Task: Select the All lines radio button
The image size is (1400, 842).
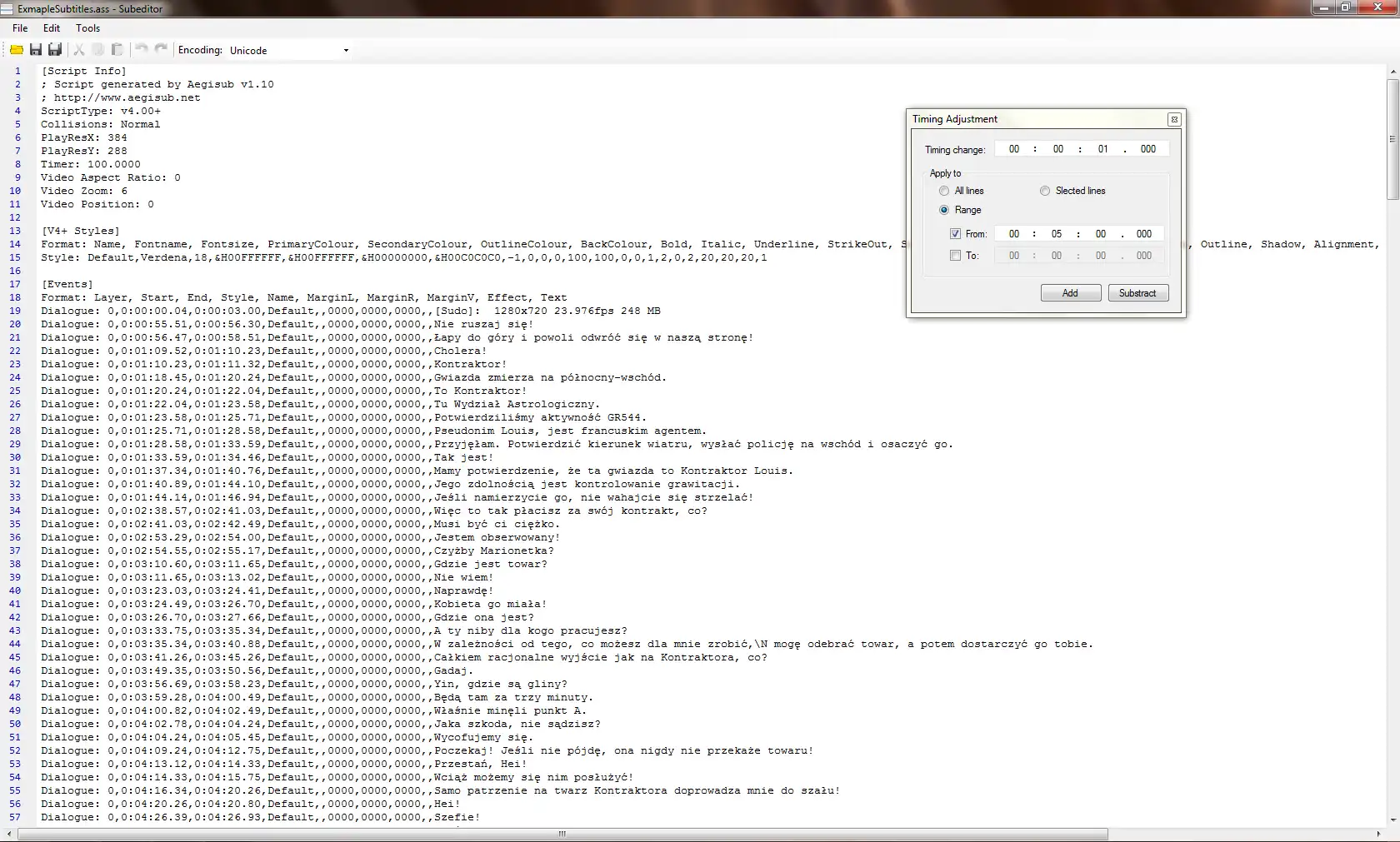Action: coord(944,191)
